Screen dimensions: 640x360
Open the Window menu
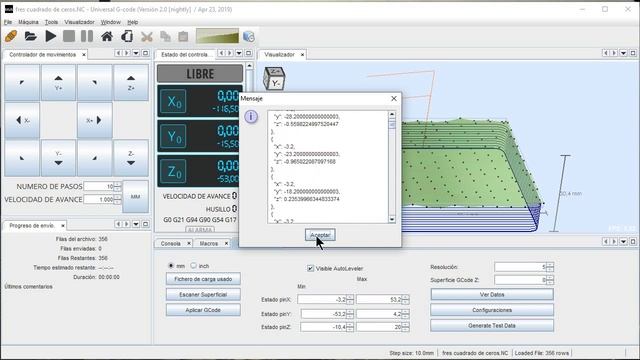tap(111, 22)
